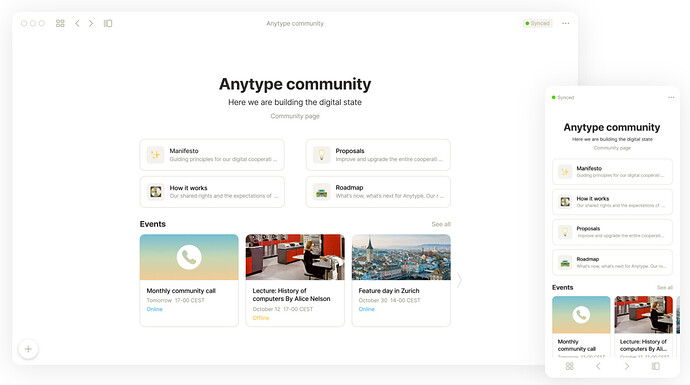The width and height of the screenshot is (690, 385).
Task: Click How it works icon in desktop window
Action: pyautogui.click(x=155, y=192)
